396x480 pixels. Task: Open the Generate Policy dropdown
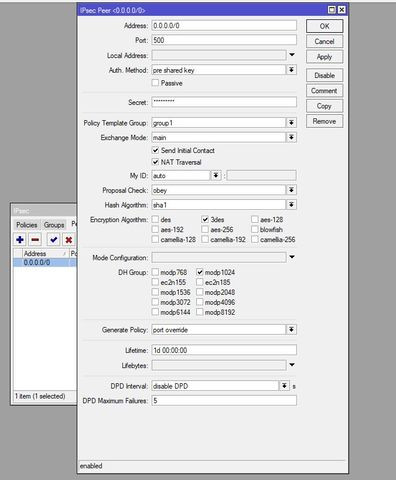(291, 330)
